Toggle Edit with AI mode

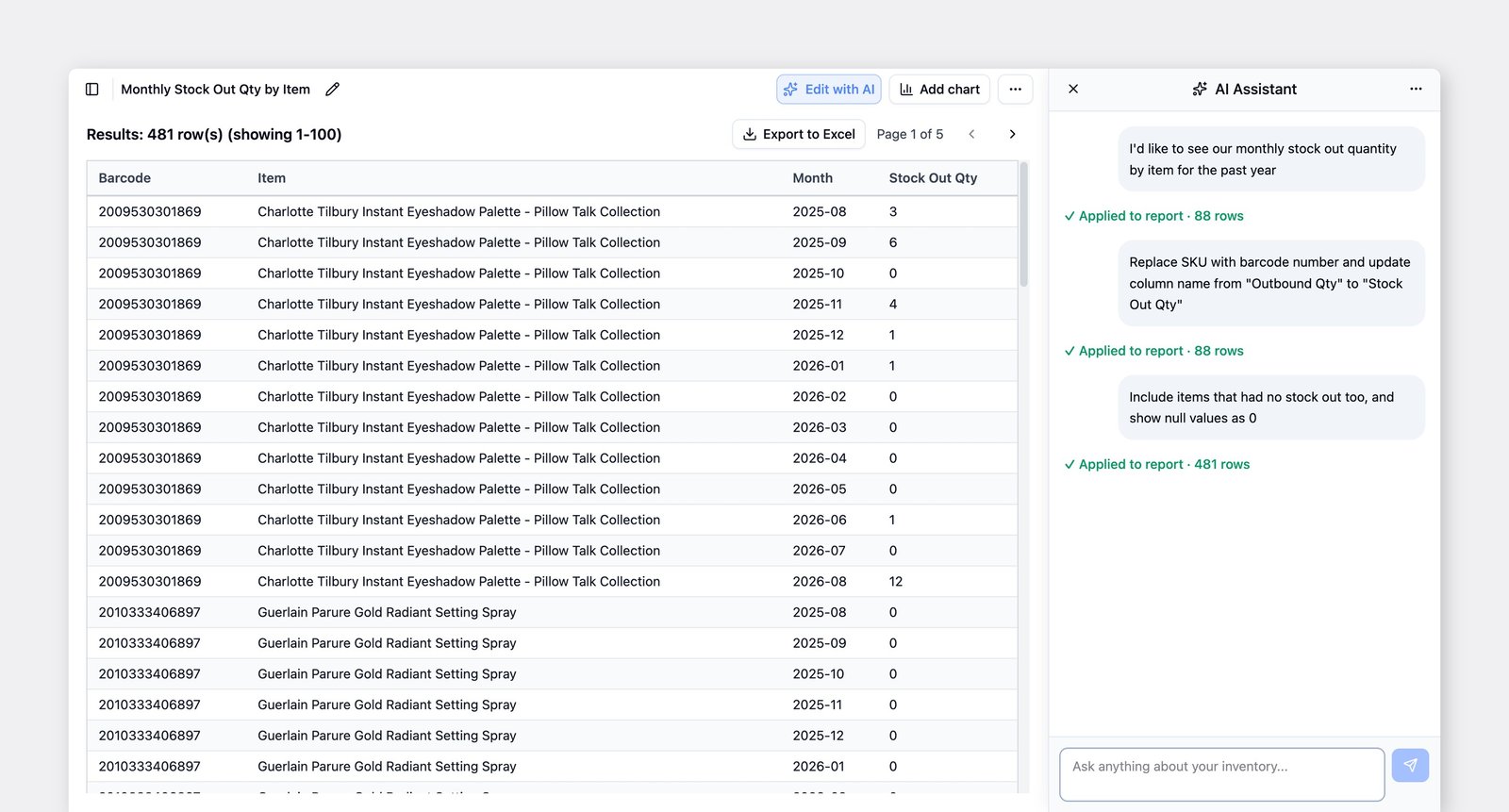coord(829,90)
